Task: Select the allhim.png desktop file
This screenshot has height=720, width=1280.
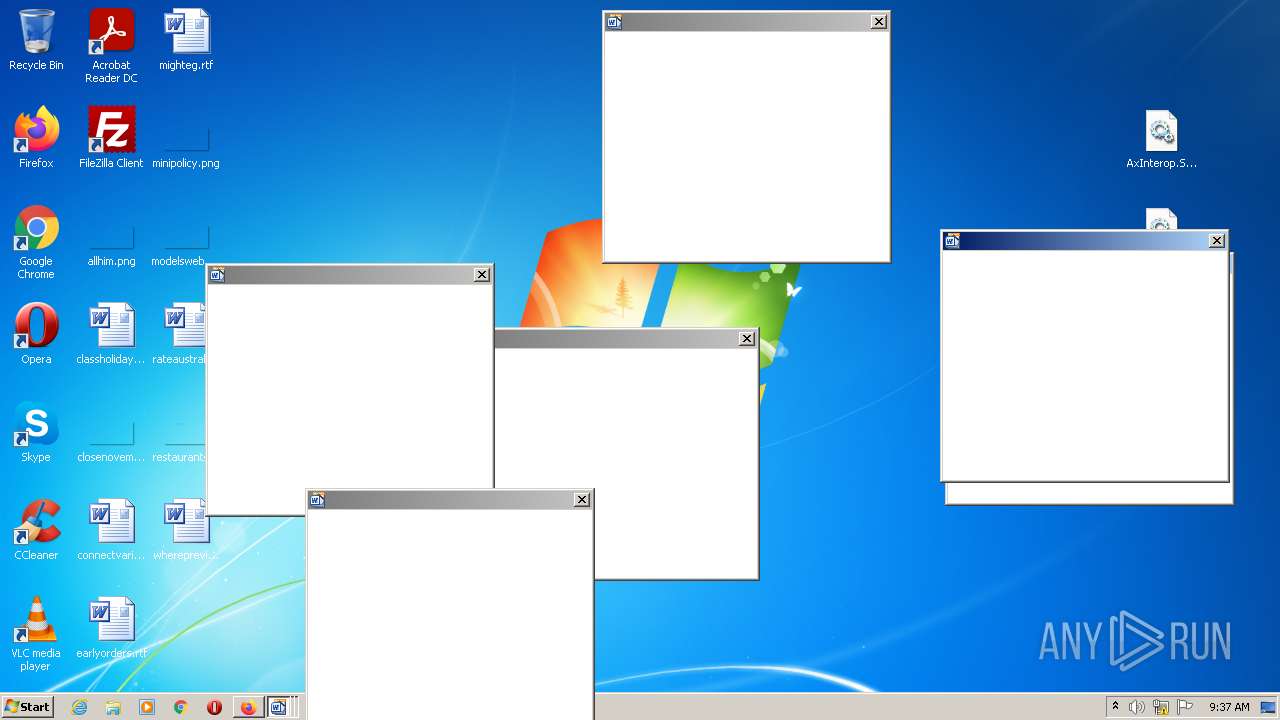Action: (111, 246)
